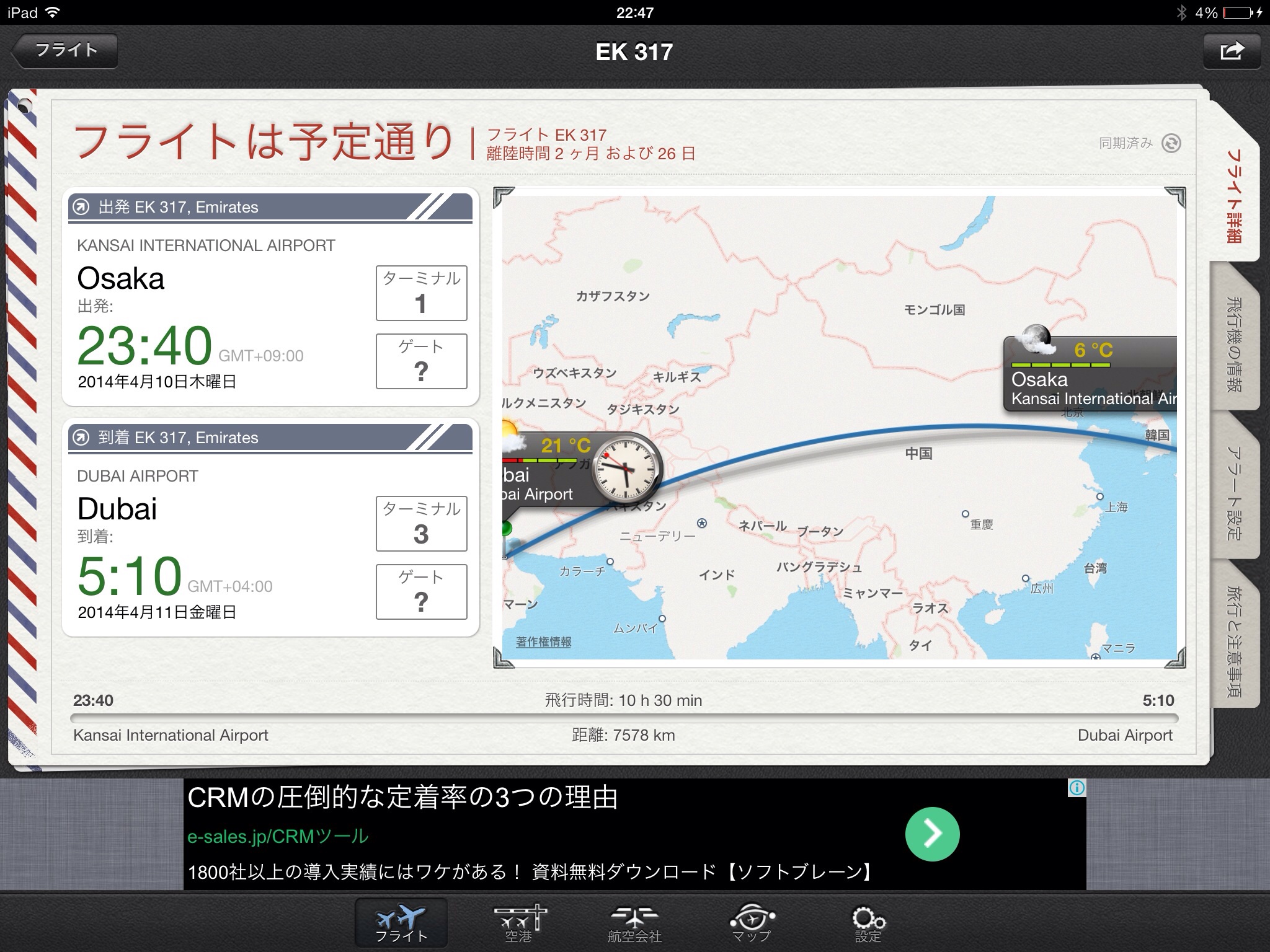
Task: Tap the green arrow button in the ad
Action: point(932,834)
